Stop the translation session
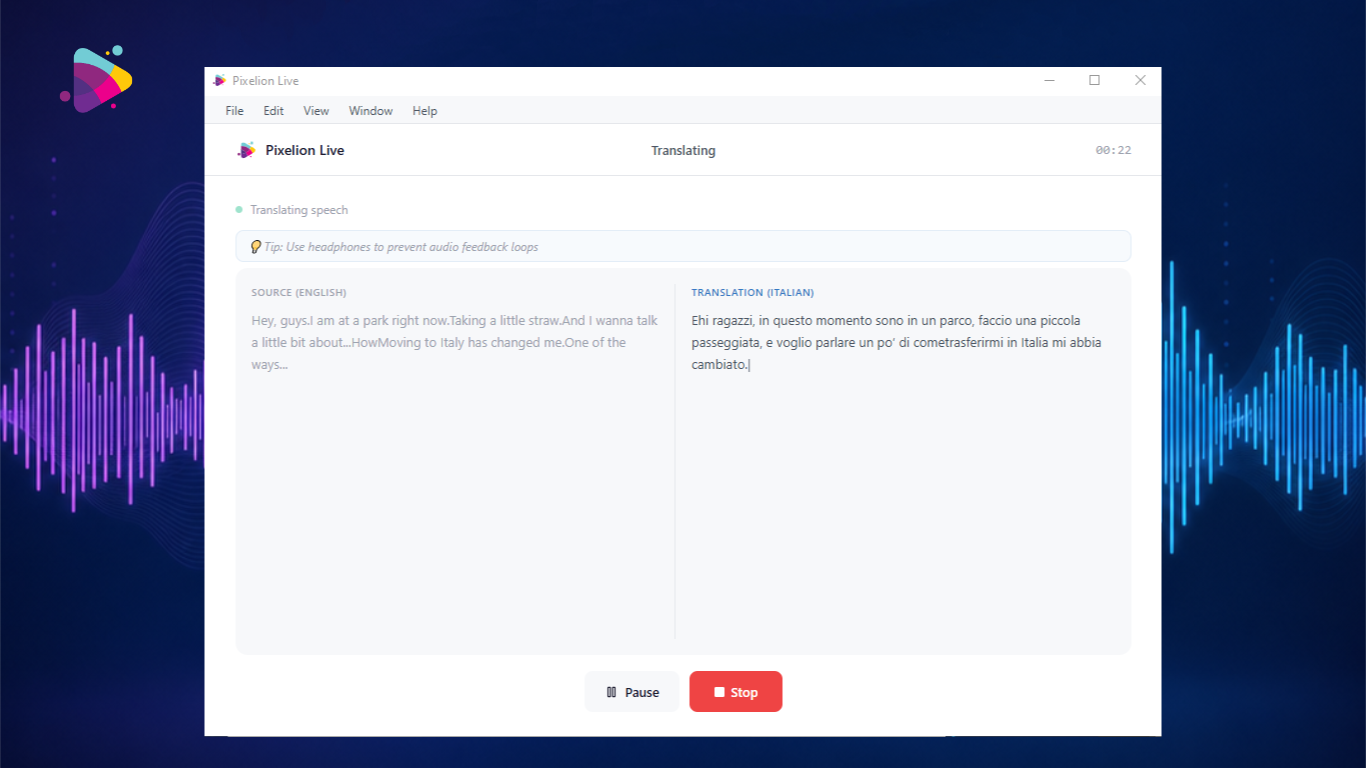 pyautogui.click(x=736, y=692)
